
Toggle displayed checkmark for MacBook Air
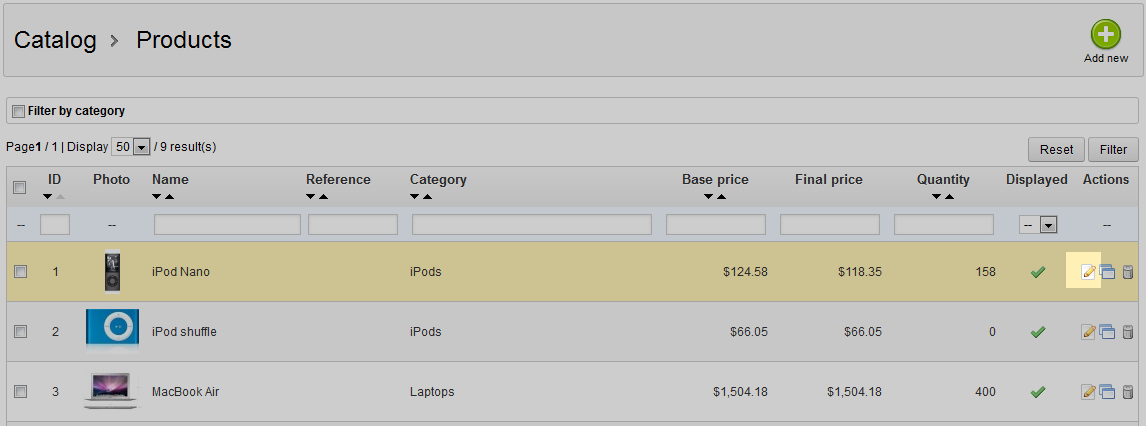click(1037, 392)
